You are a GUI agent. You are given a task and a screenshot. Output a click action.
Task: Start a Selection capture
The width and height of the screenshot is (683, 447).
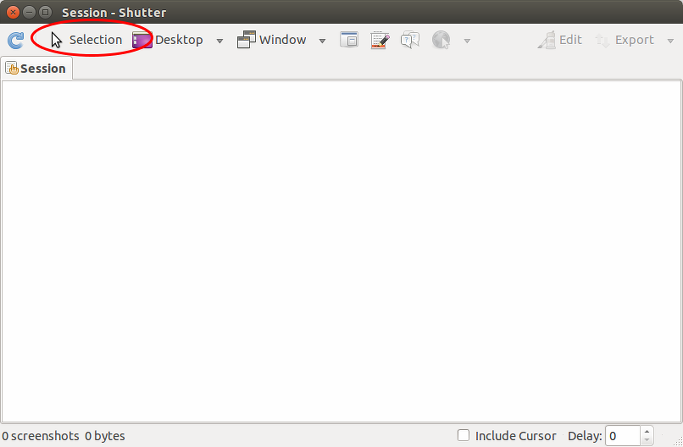[86, 40]
